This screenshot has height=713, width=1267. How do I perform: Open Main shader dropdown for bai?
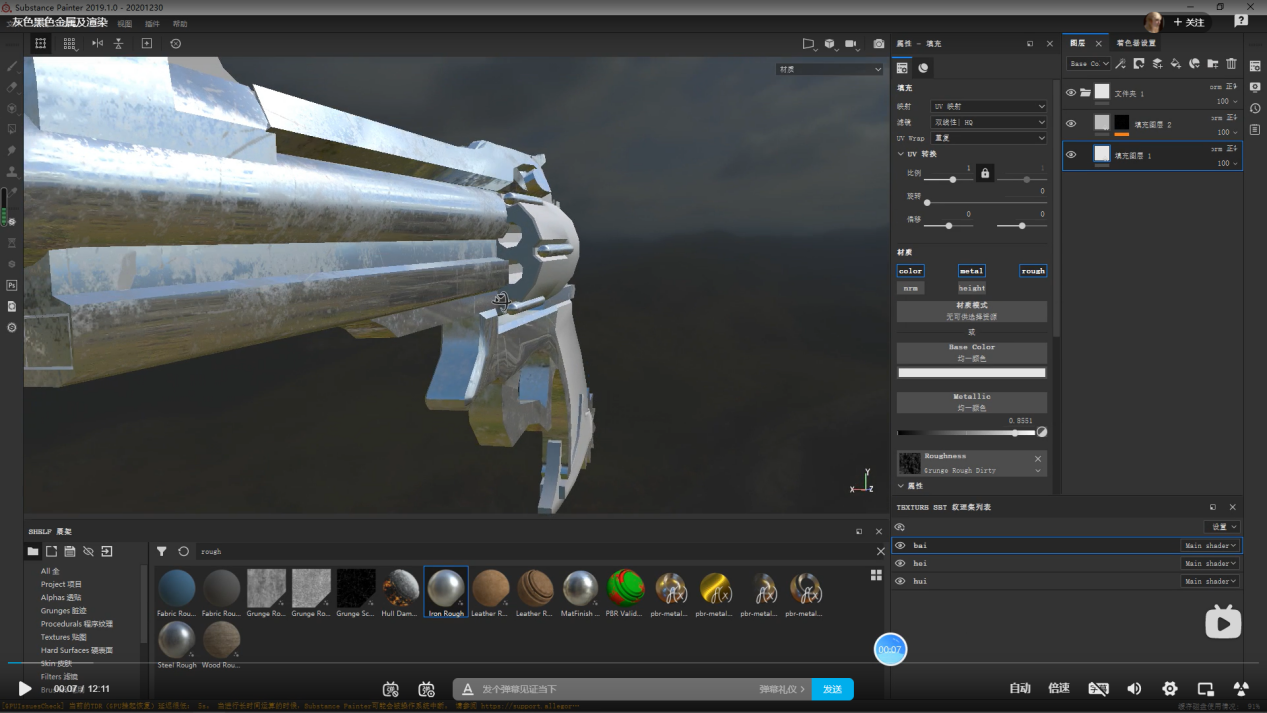1210,546
